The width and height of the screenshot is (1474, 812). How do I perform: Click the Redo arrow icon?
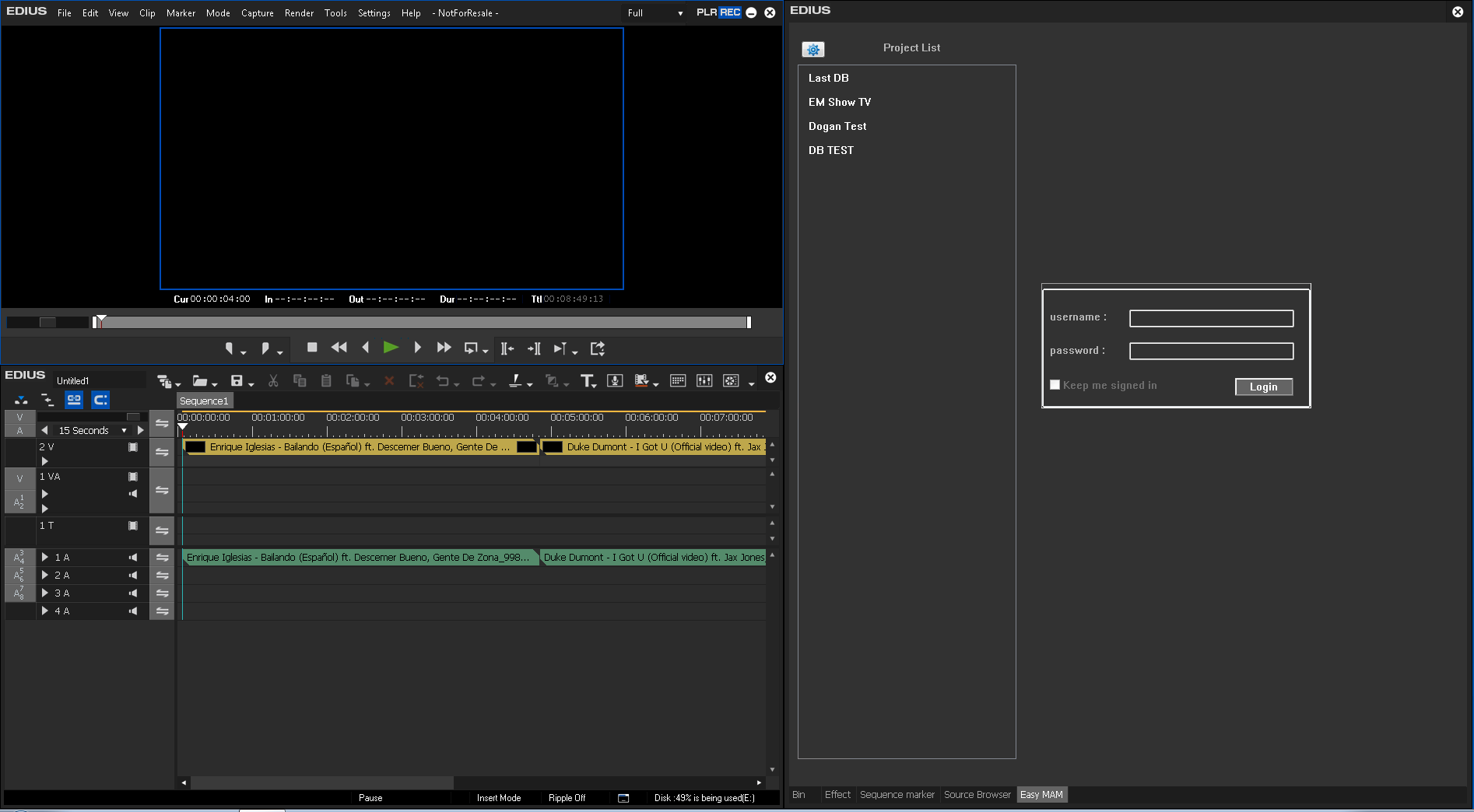[479, 381]
